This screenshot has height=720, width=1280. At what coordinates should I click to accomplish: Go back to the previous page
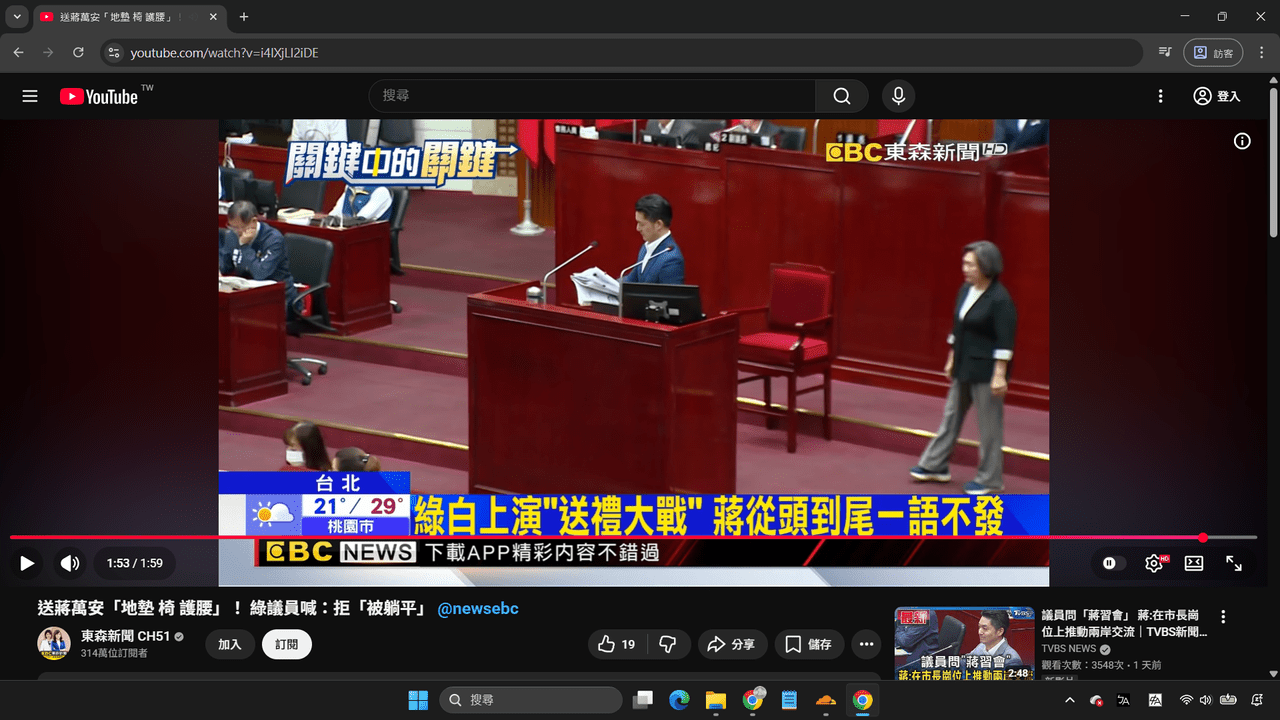[18, 52]
